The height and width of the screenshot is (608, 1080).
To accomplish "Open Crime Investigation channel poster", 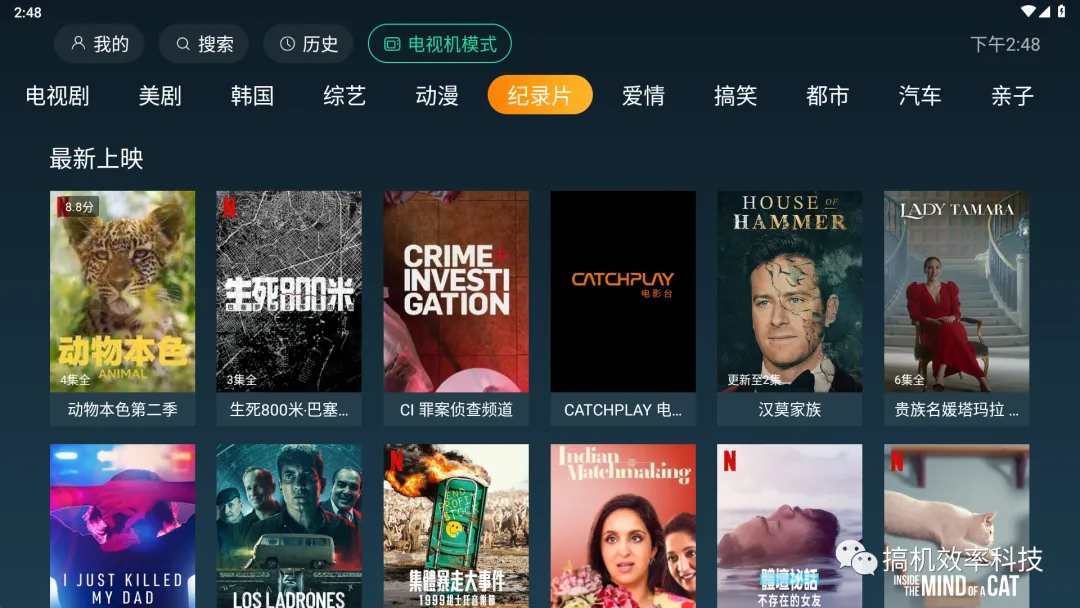I will (x=456, y=308).
